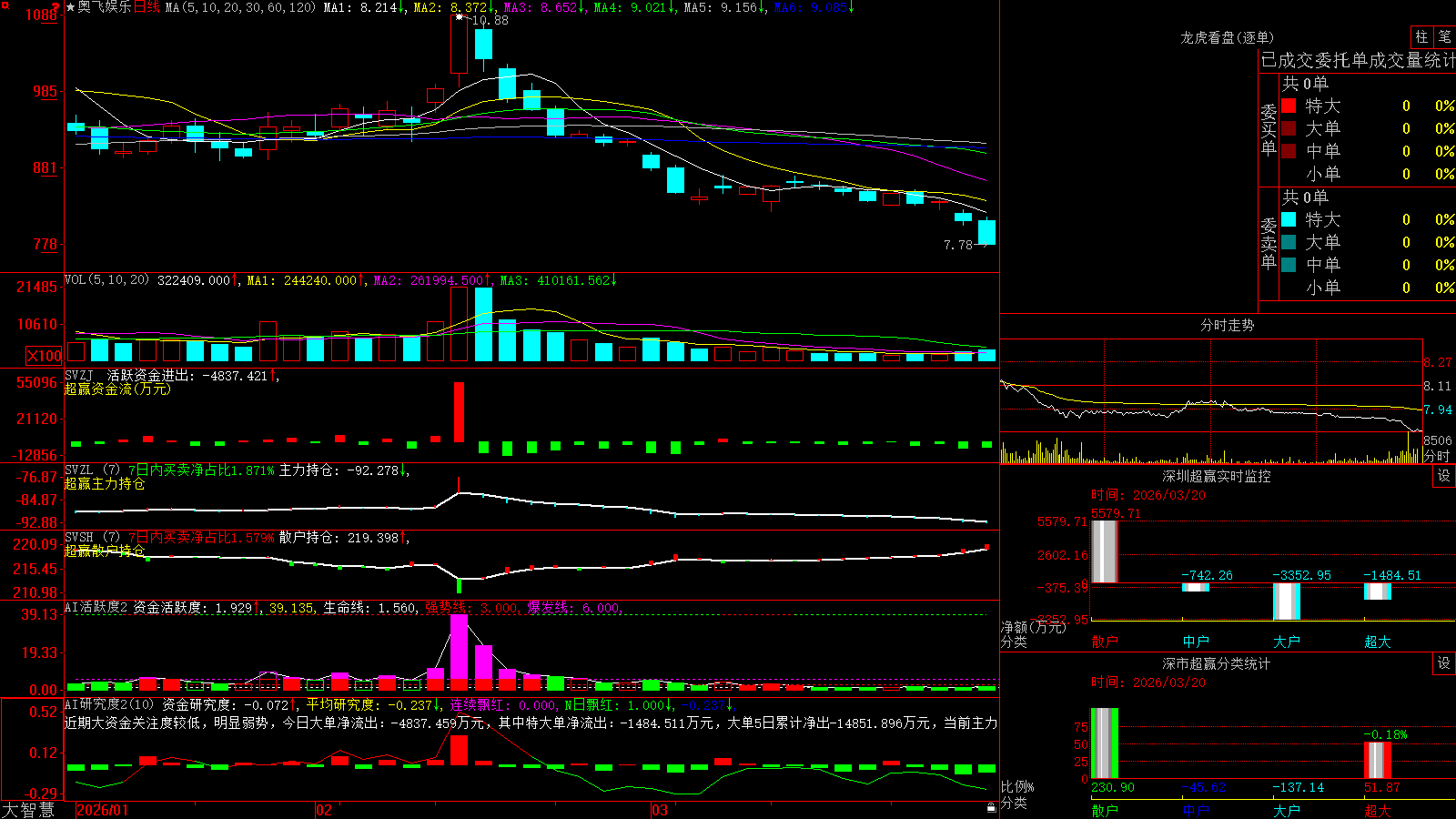1456x819 pixels.
Task: Click the 超赢资金流(万元) label
Action: point(117,389)
